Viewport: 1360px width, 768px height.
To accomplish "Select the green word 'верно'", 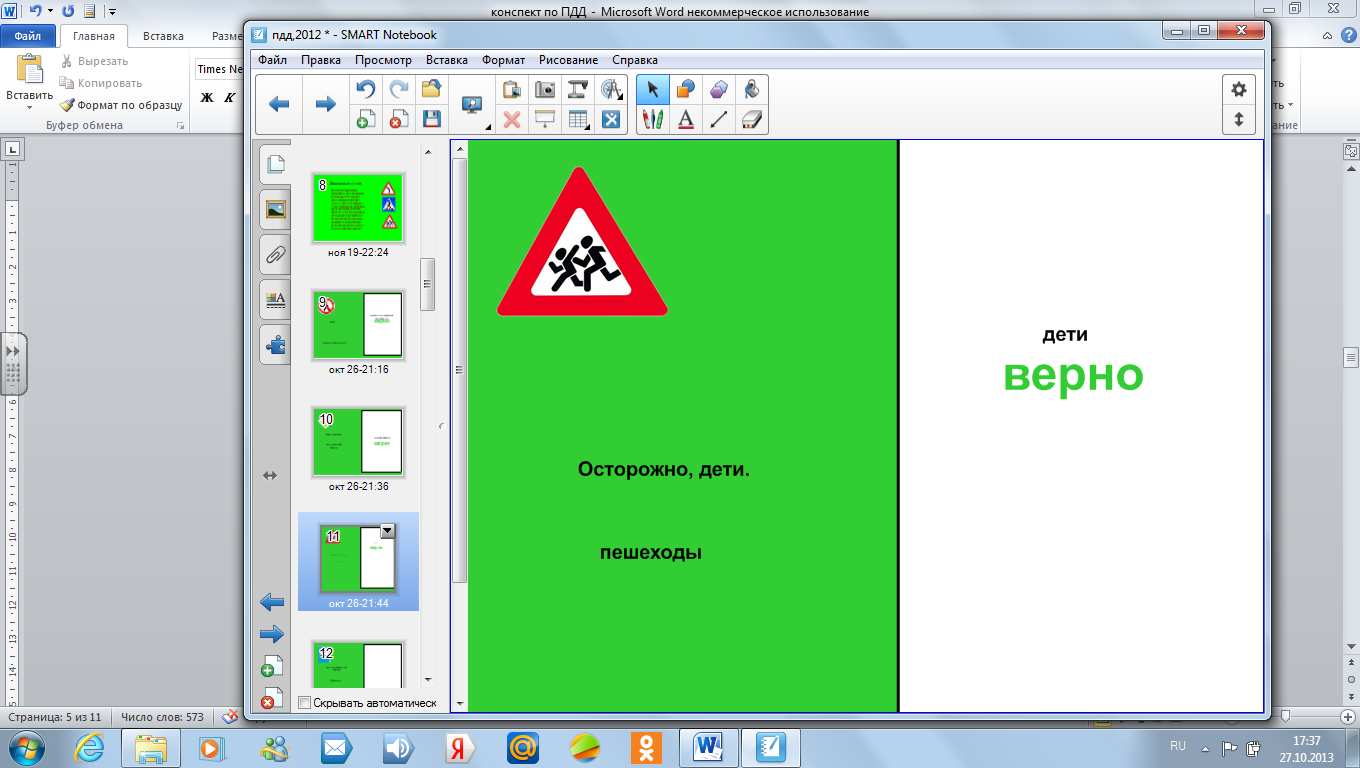I will coord(1073,376).
